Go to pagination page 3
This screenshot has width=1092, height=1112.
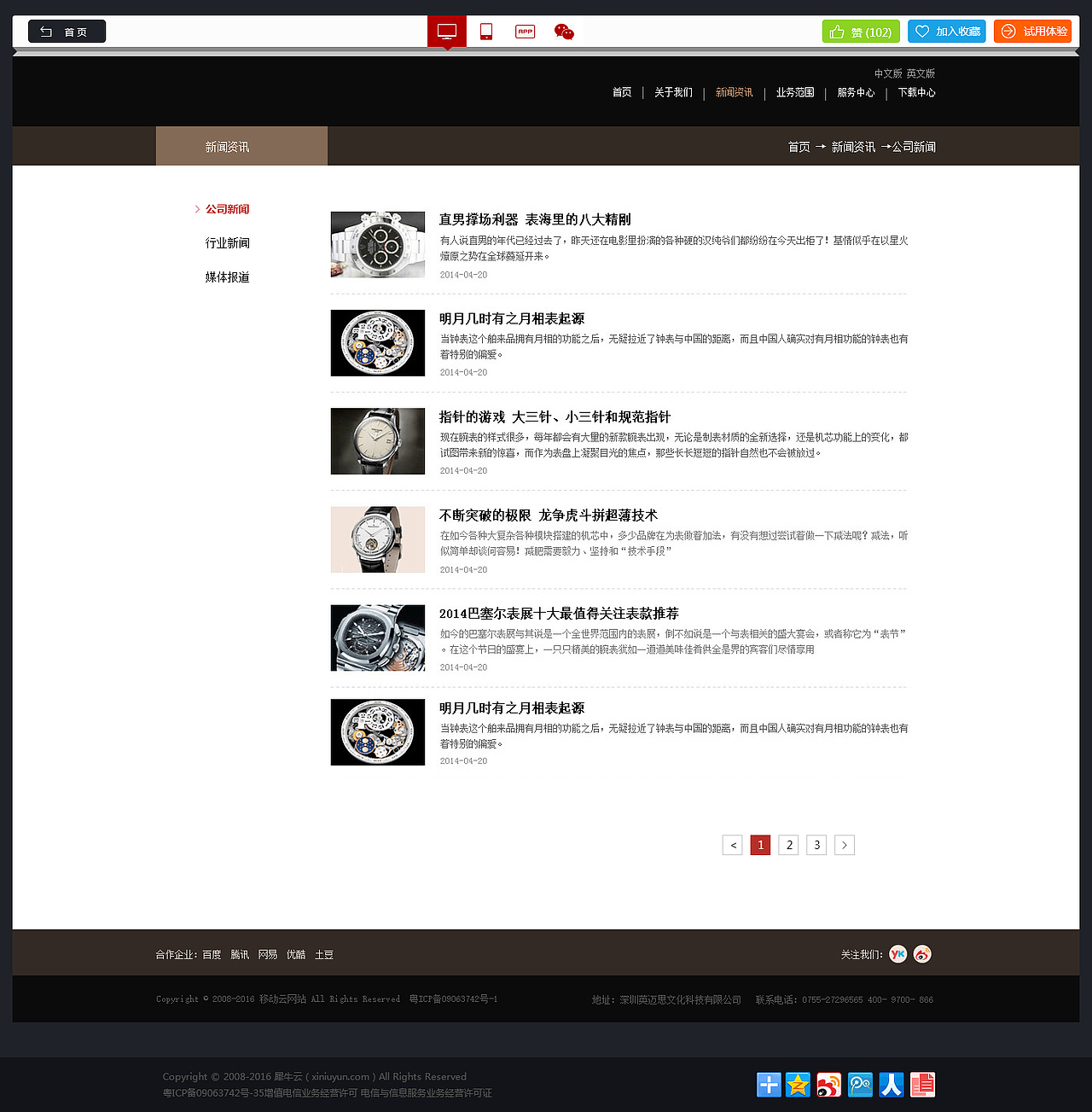816,845
